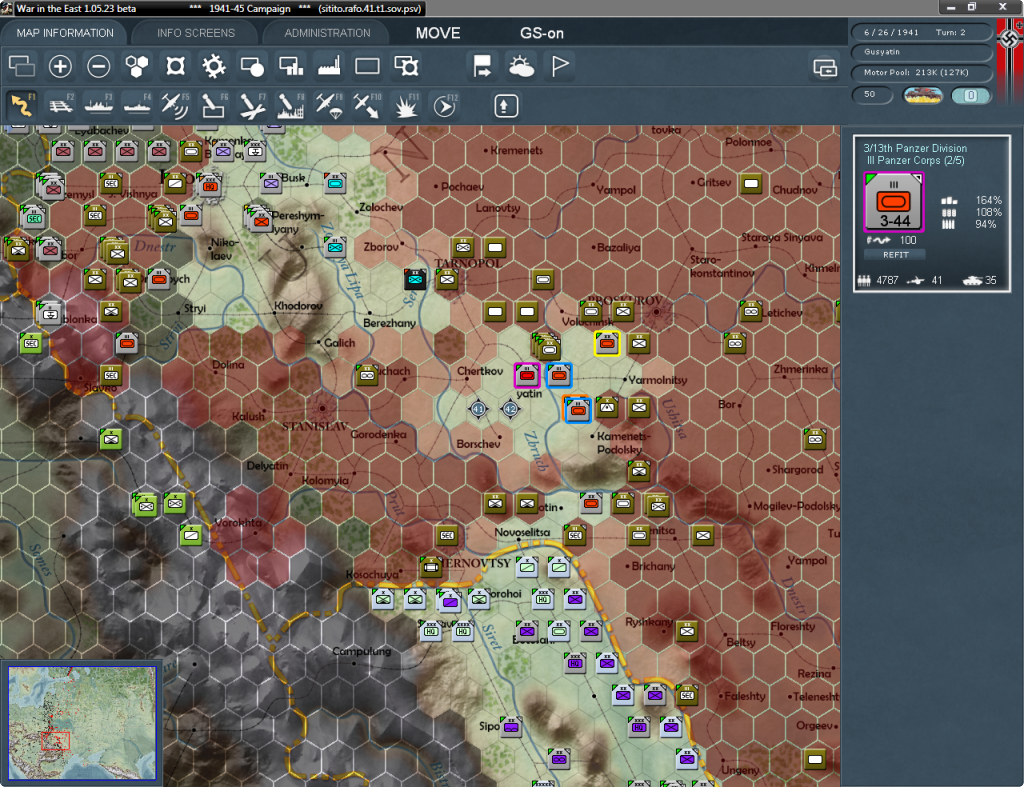Screen dimensions: 1024x787
Task: Click the TARNOPOL city label
Action: click(x=468, y=263)
